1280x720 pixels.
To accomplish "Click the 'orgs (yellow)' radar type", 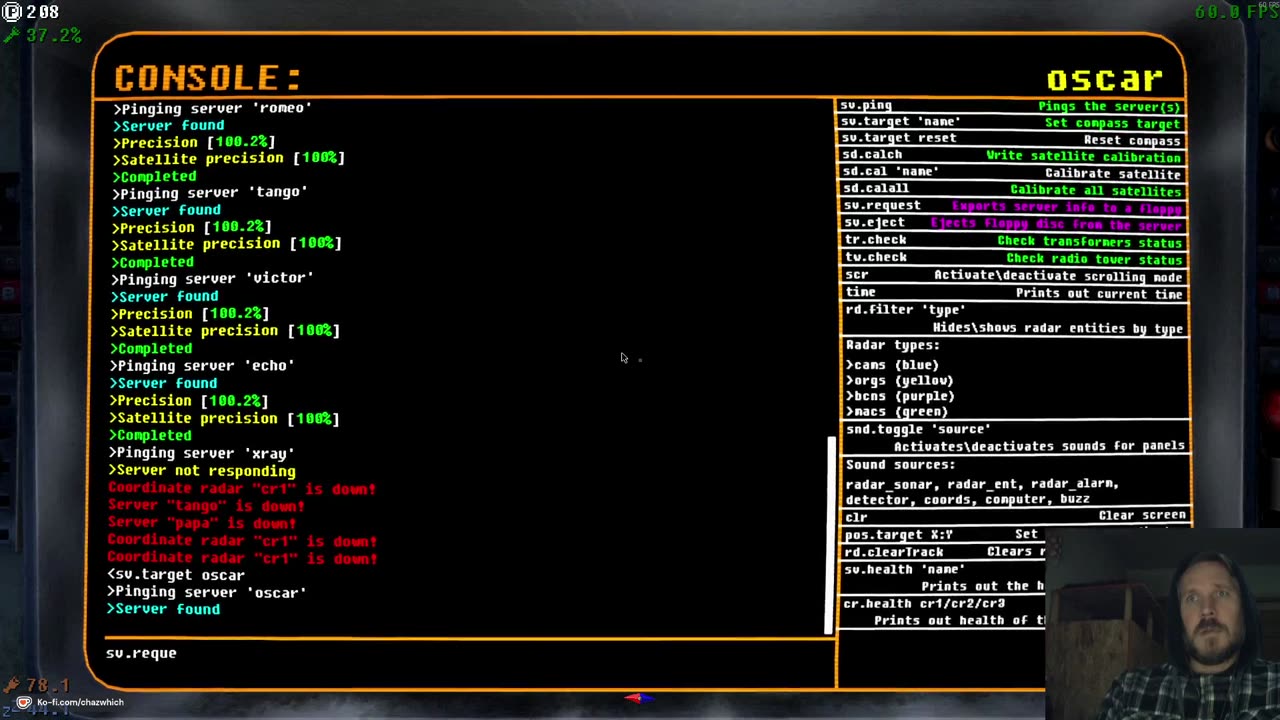I will pos(899,381).
